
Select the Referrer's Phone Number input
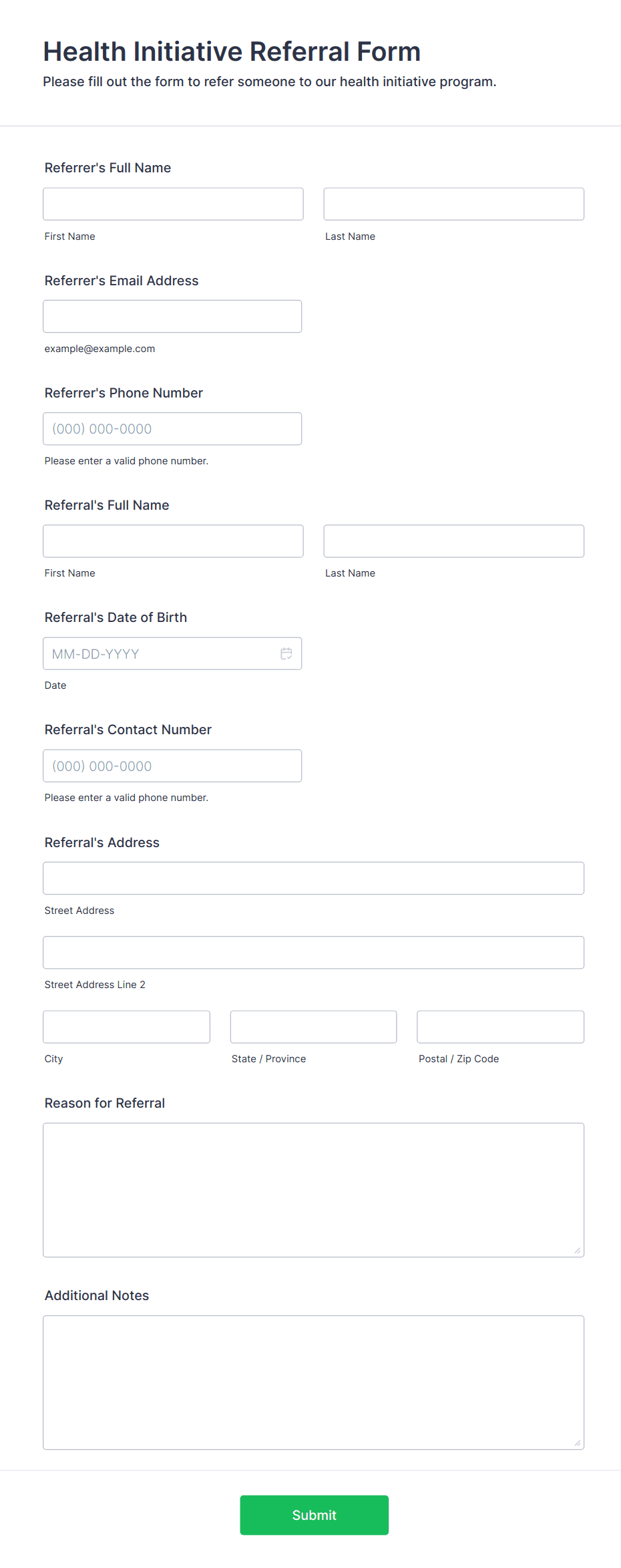pyautogui.click(x=172, y=429)
